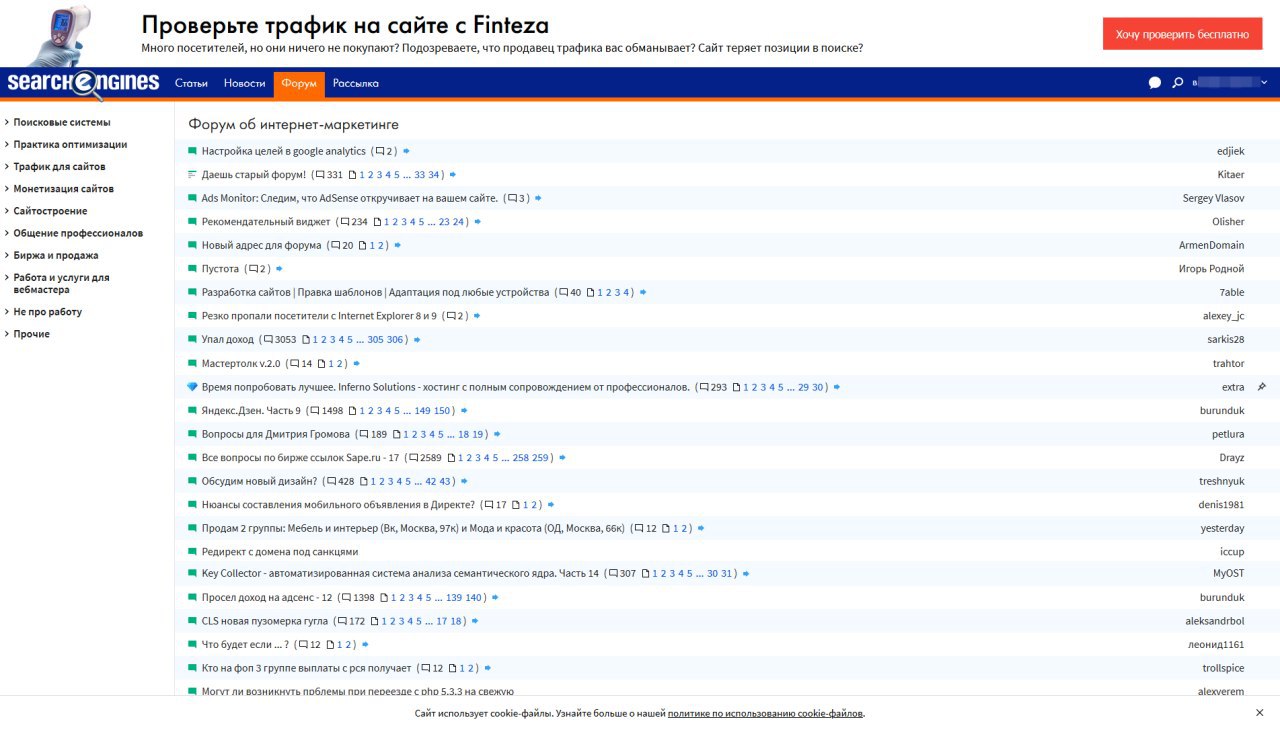The width and height of the screenshot is (1280, 730).
Task: Click the Хочу проверить бесплатно button
Action: (x=1182, y=33)
